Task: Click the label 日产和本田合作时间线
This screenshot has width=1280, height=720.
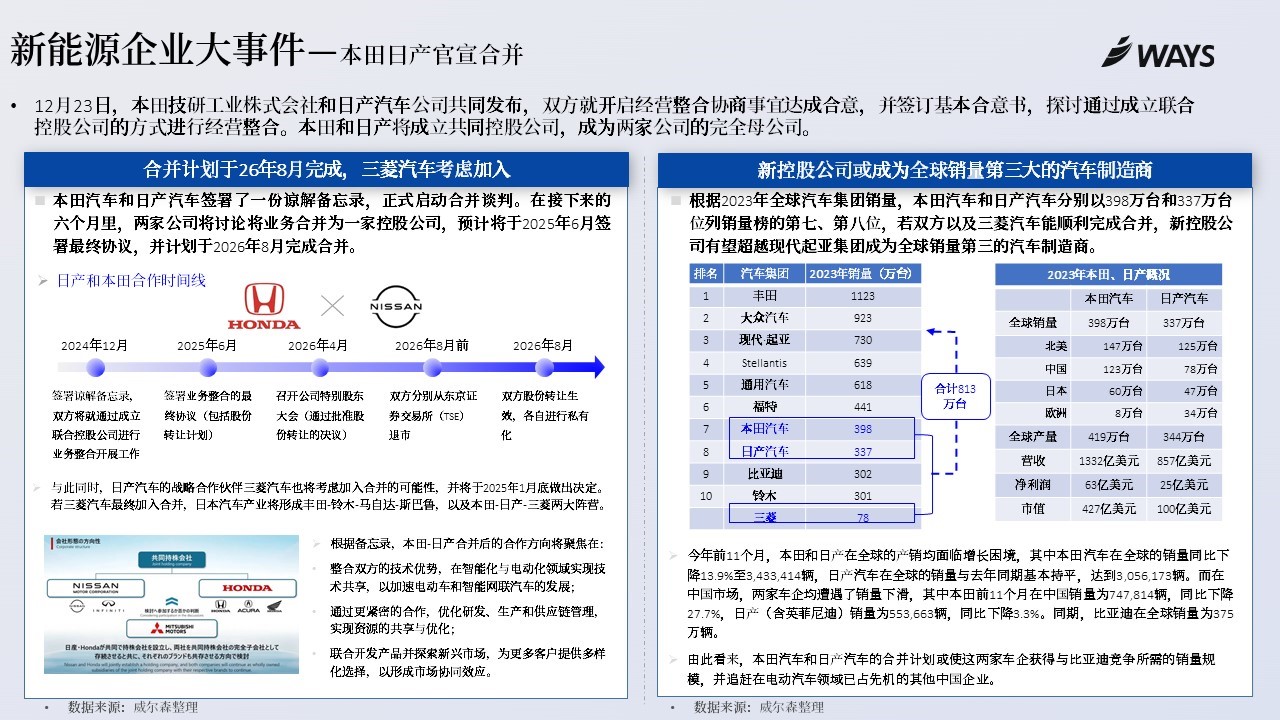Action: point(131,281)
